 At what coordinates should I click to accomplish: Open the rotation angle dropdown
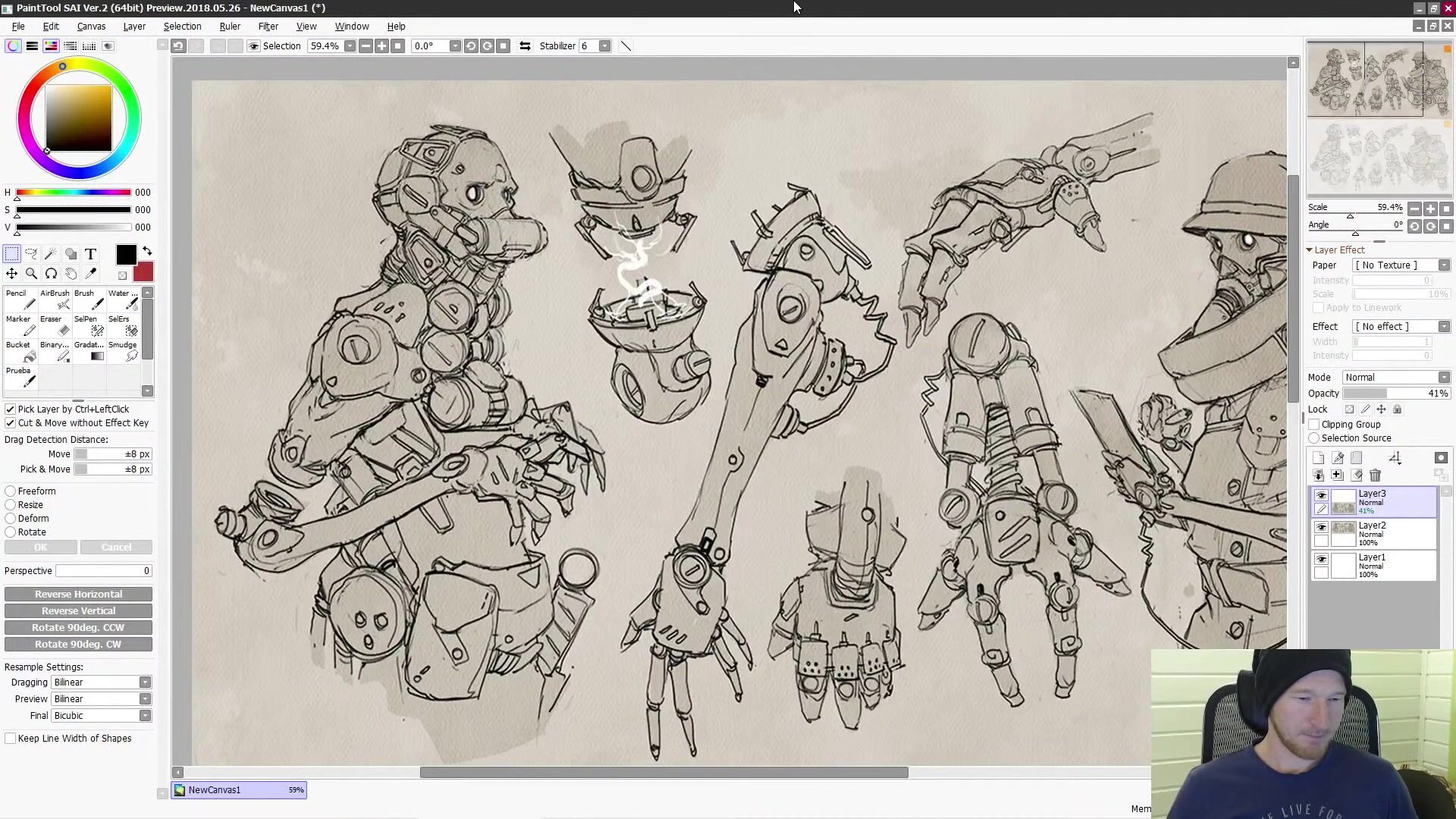tap(454, 46)
